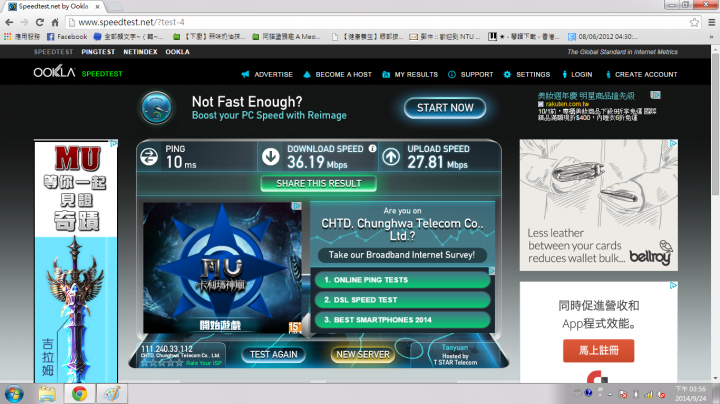Open 3. BEST SMARTPHONES 2014 link

[402, 320]
